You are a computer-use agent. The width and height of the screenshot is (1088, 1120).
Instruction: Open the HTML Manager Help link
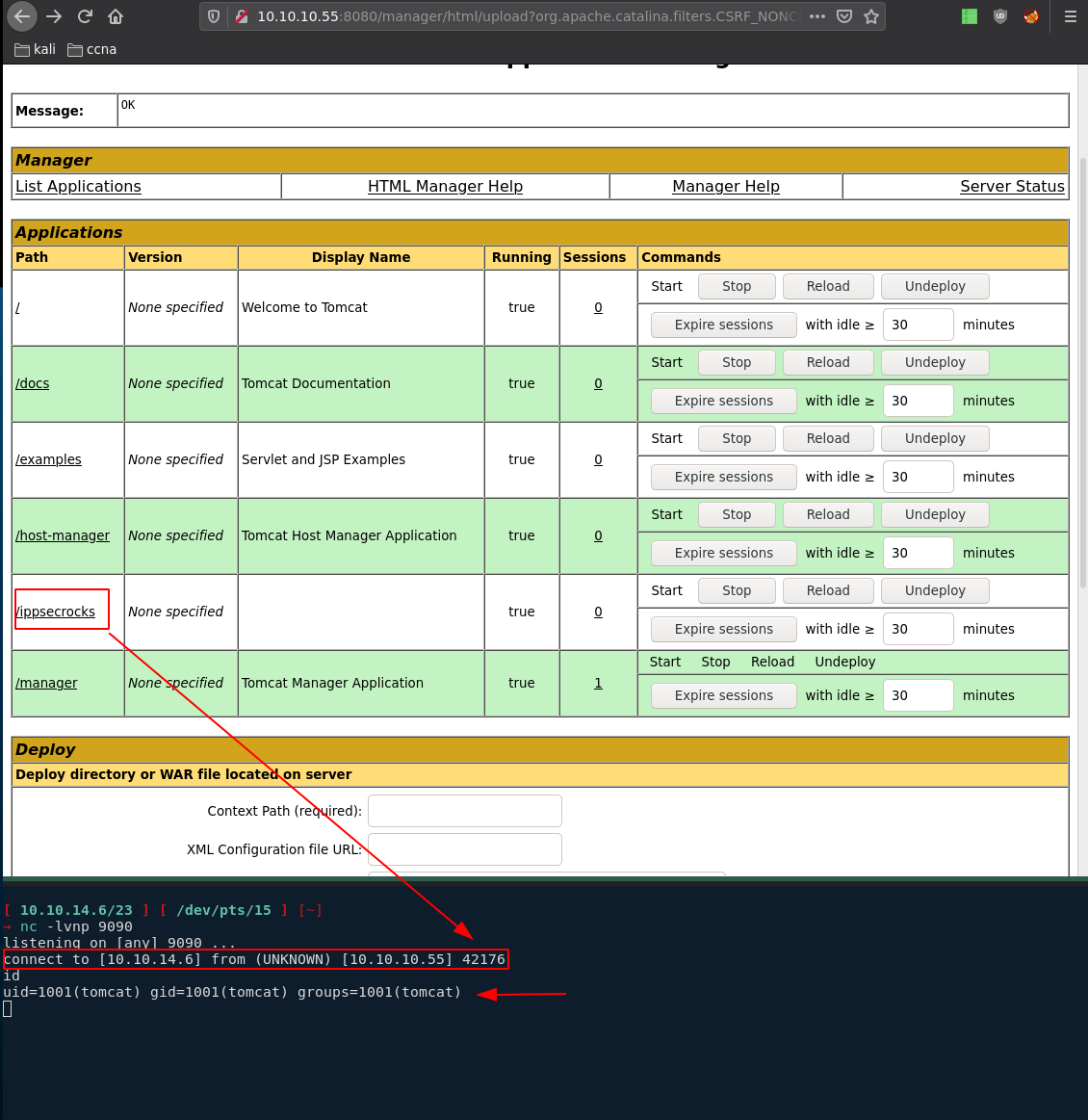pos(446,187)
